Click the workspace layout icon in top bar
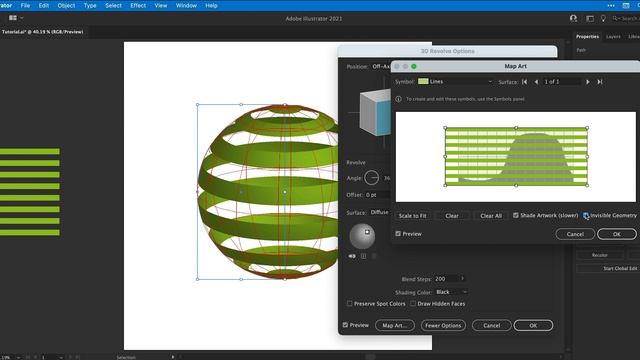The image size is (640, 360). click(x=590, y=18)
